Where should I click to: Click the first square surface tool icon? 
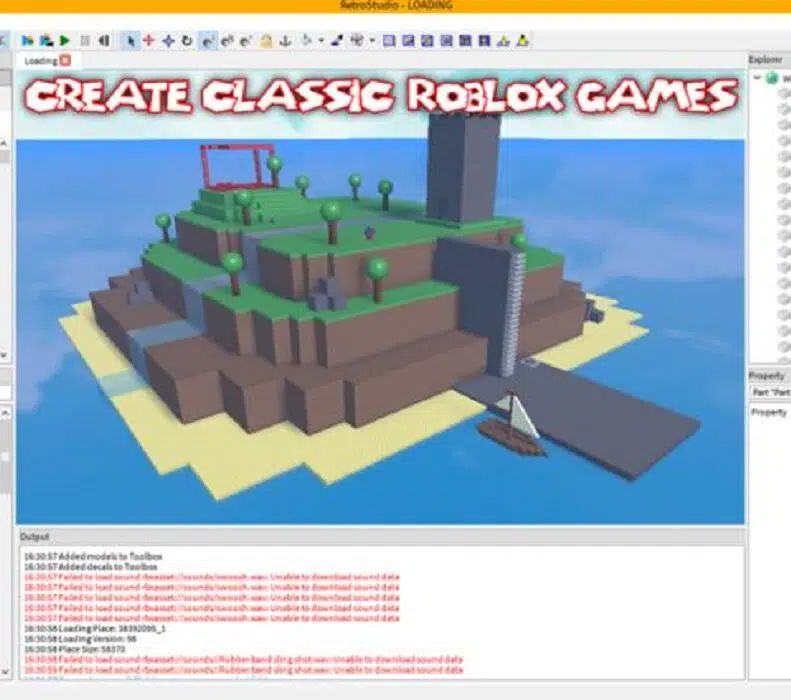pyautogui.click(x=389, y=41)
